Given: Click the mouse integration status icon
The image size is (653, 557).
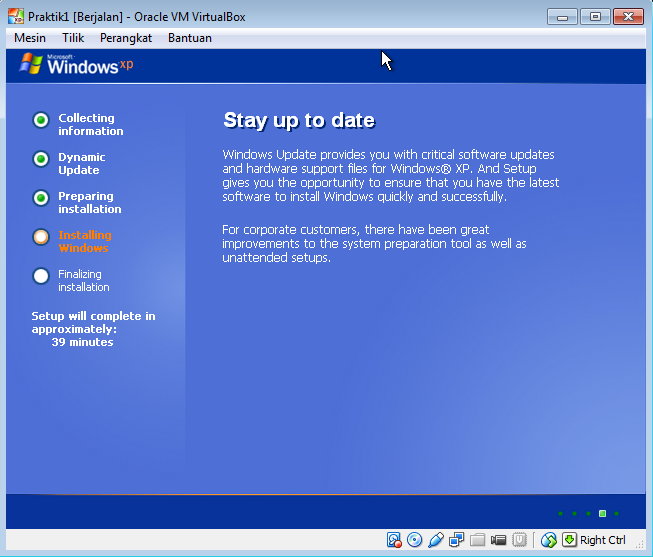Looking at the screenshot, I should 548,540.
